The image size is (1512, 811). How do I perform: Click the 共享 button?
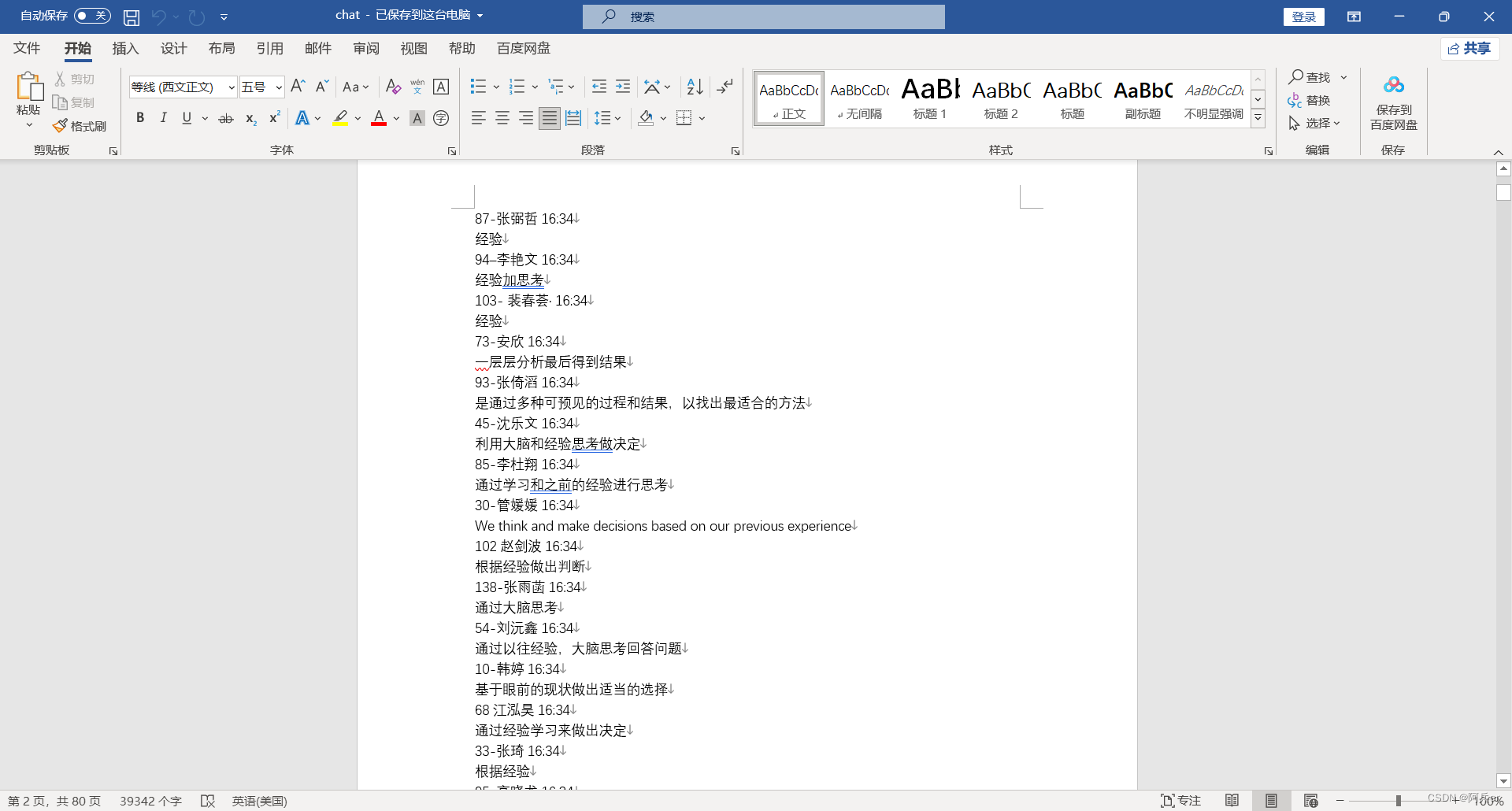1470,48
